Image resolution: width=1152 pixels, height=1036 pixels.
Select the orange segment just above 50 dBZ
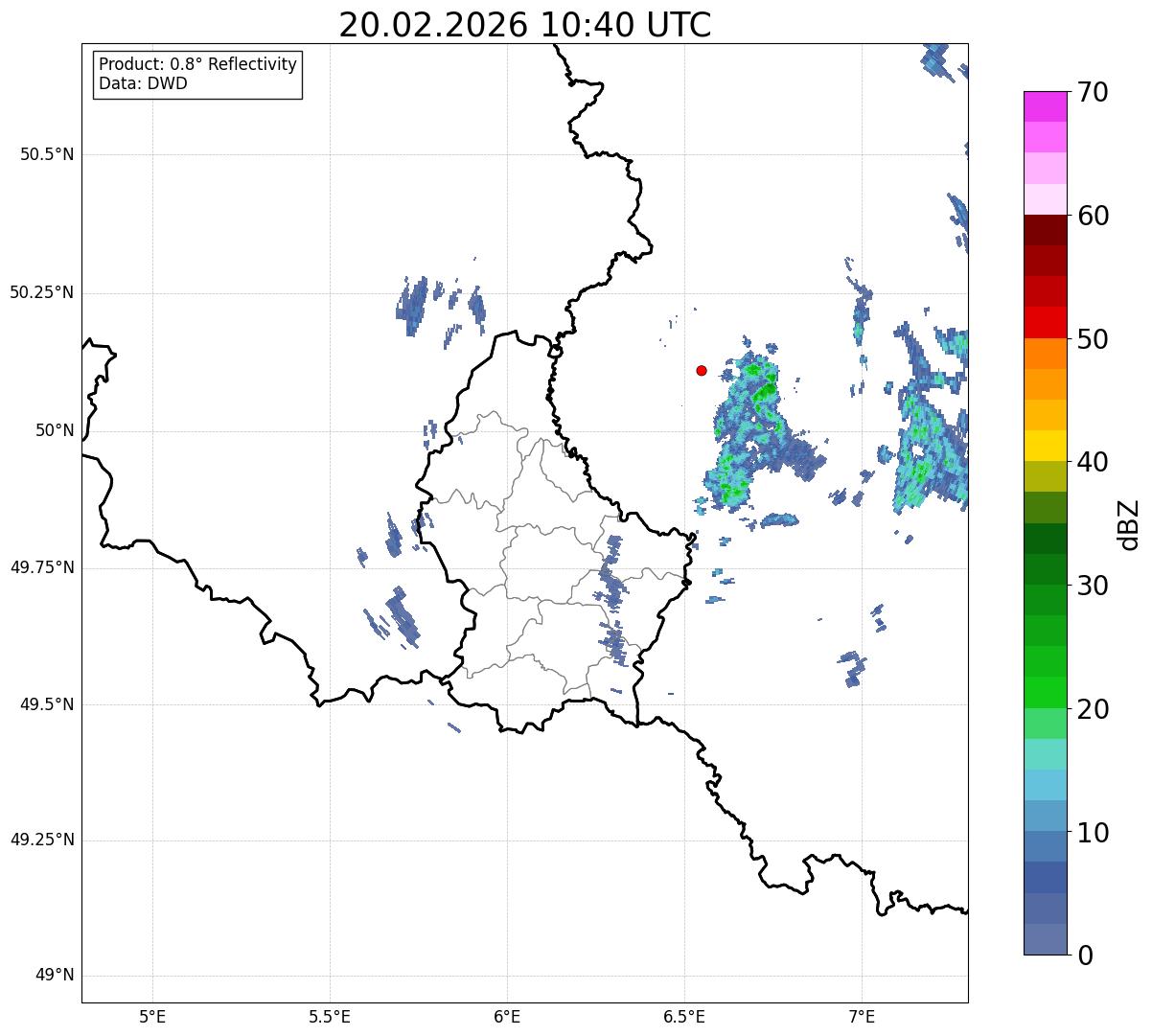(1045, 353)
